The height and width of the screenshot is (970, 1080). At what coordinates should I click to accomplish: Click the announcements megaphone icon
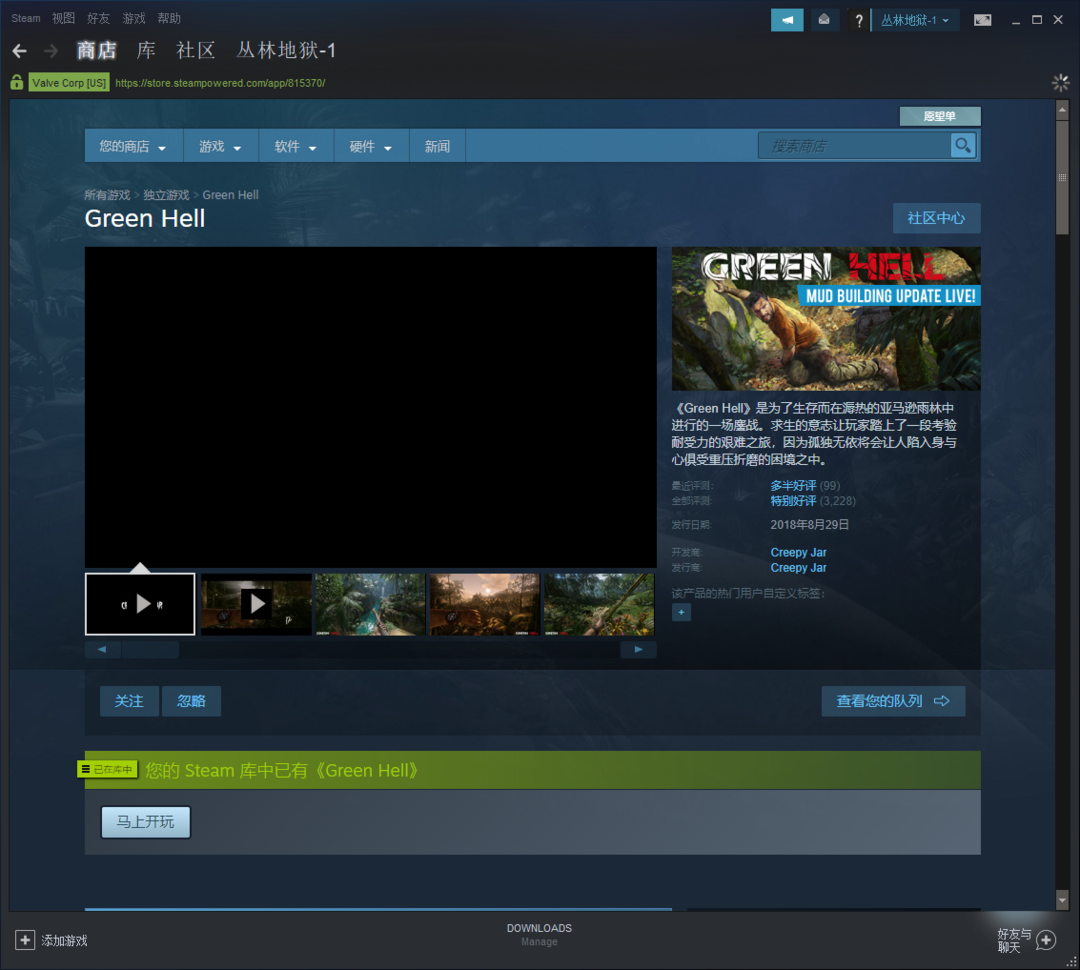coord(787,20)
